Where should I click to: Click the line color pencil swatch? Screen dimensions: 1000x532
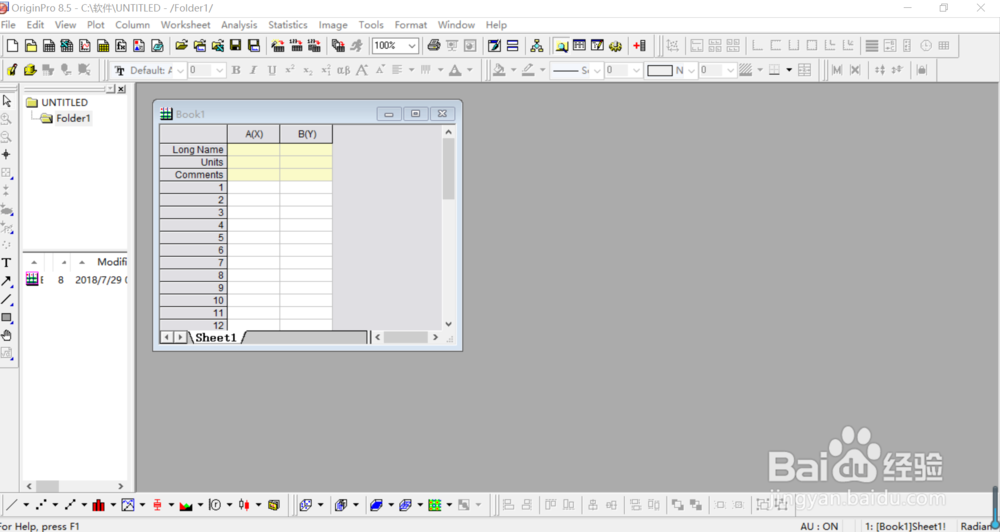[x=528, y=70]
